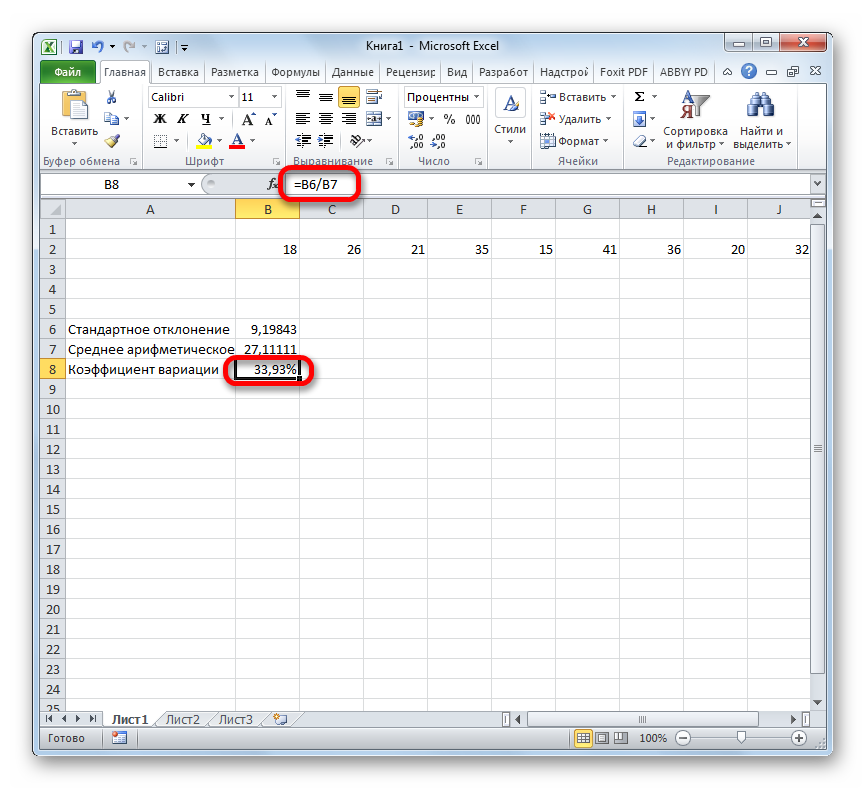The width and height of the screenshot is (866, 789).
Task: Switch to the Формулы ribbon tab
Action: (x=295, y=72)
